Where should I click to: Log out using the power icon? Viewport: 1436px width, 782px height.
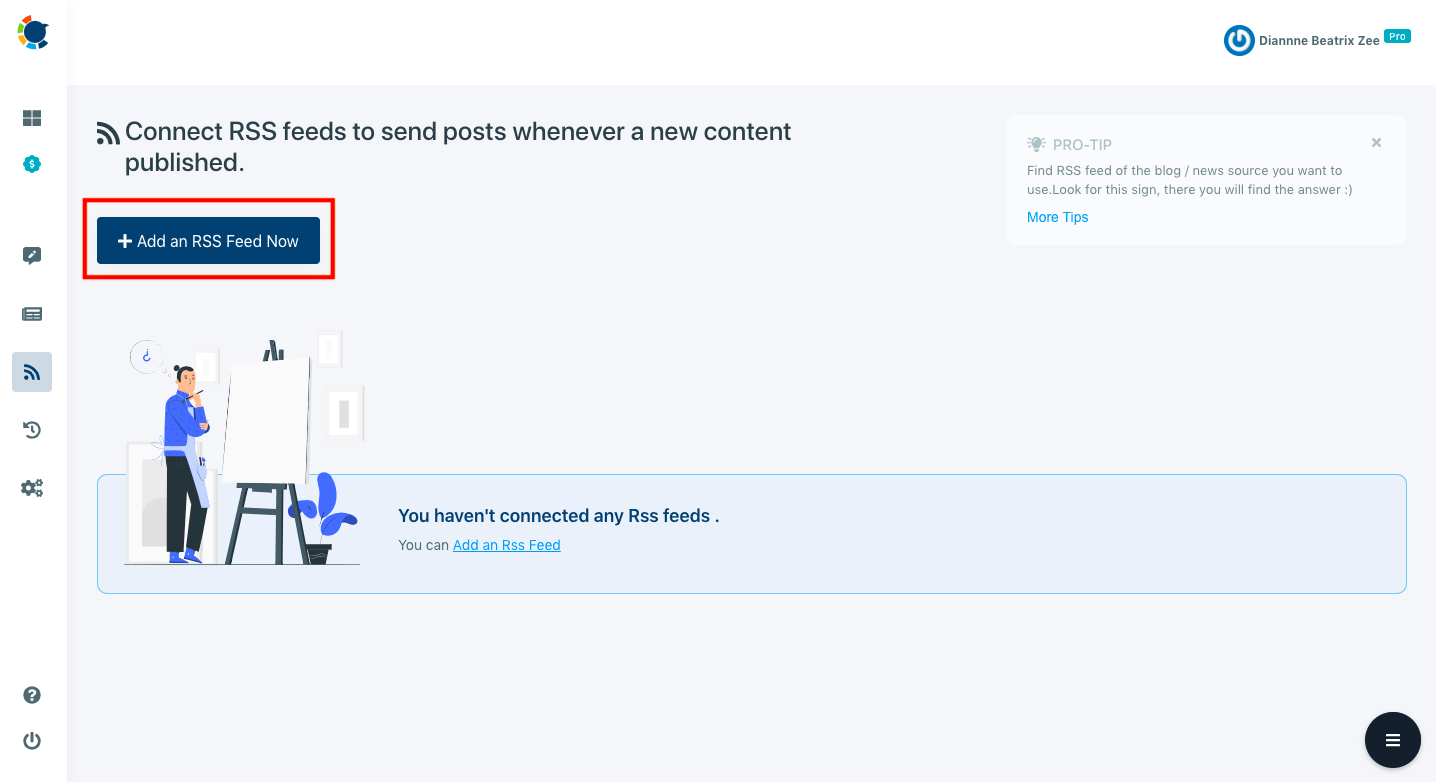click(31, 740)
